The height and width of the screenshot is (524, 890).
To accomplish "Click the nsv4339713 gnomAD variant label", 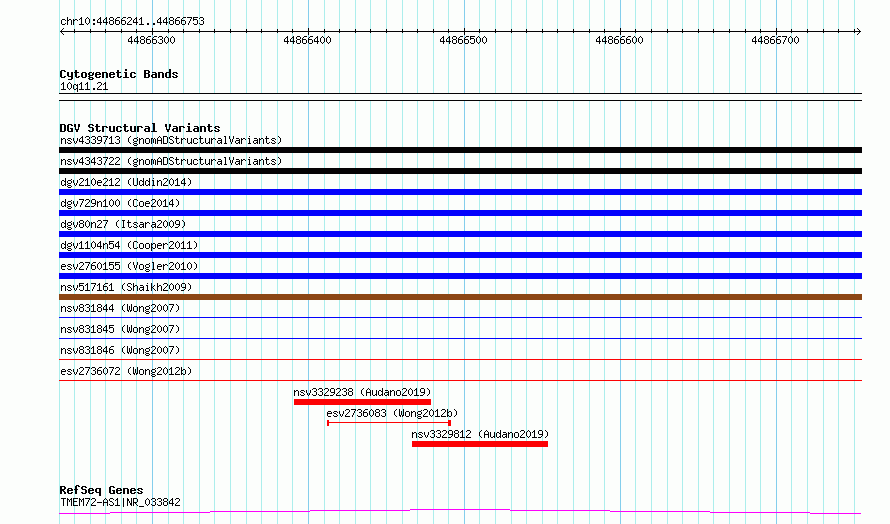I will click(171, 140).
